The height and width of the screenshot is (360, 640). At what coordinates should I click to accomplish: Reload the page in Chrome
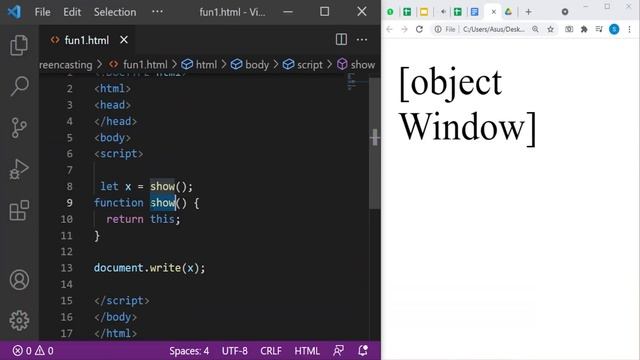pyautogui.click(x=419, y=29)
